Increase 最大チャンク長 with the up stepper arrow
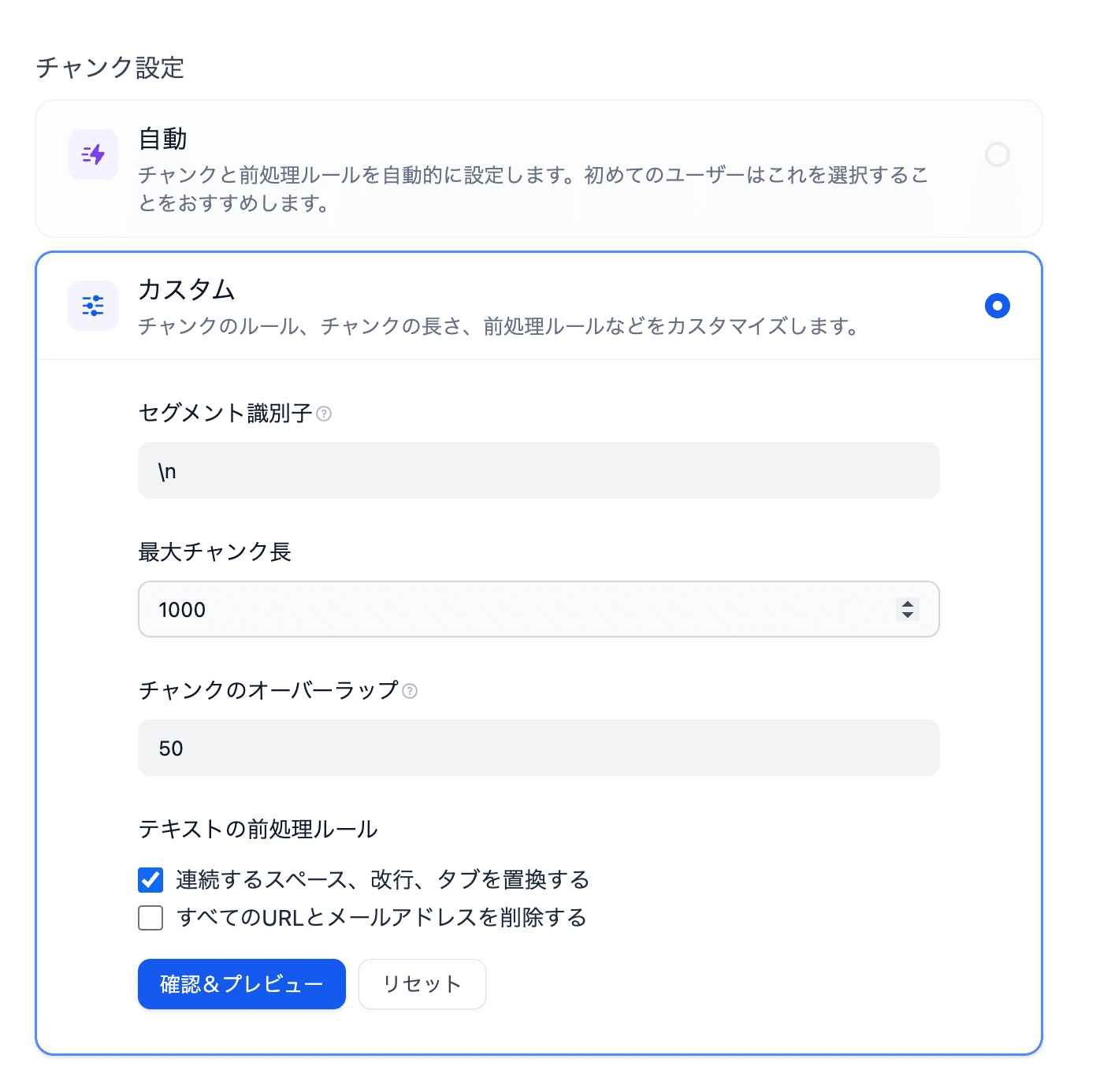The width and height of the screenshot is (1111, 1092). pos(908,604)
